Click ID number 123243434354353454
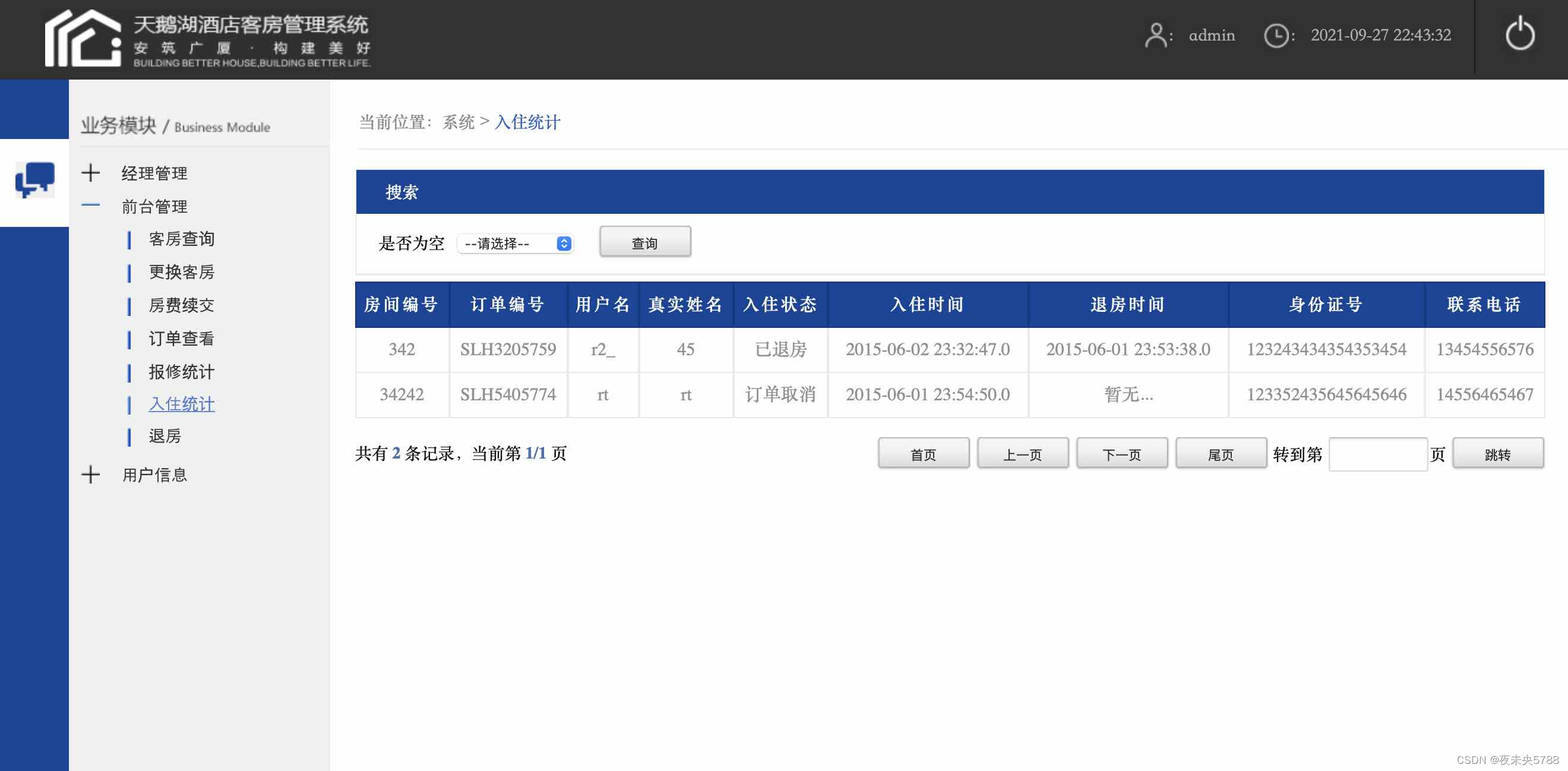The image size is (1568, 771). coord(1326,349)
